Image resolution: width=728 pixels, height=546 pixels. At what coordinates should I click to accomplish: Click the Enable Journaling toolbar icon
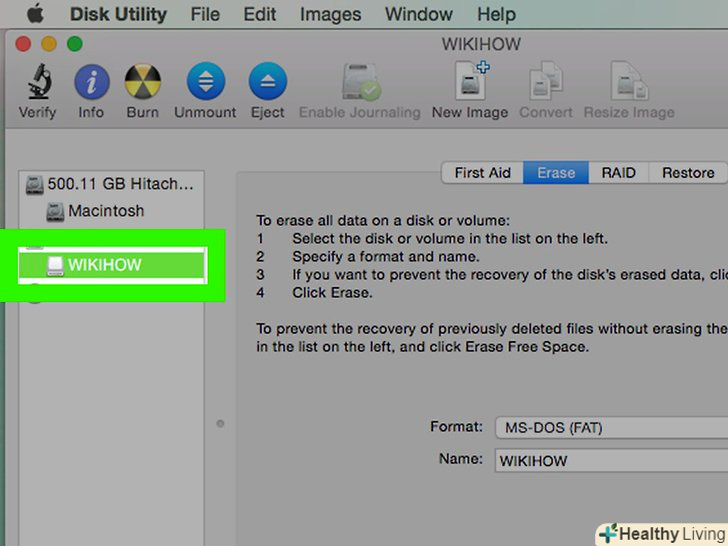361,82
